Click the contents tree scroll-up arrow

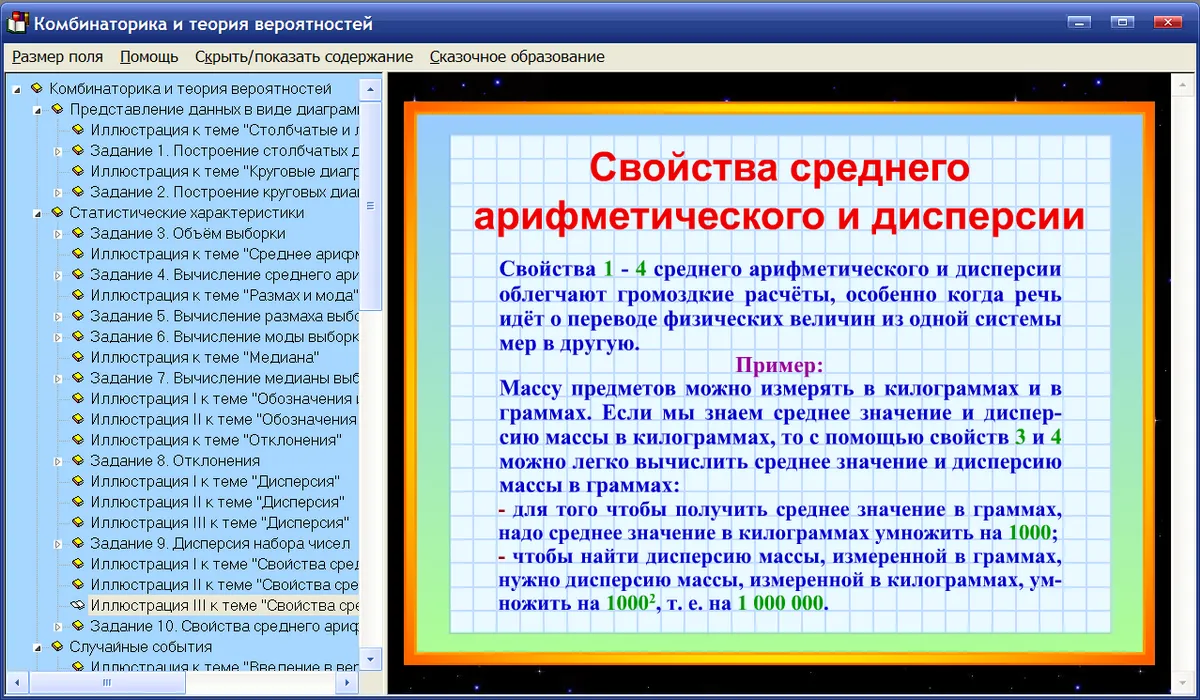click(371, 88)
